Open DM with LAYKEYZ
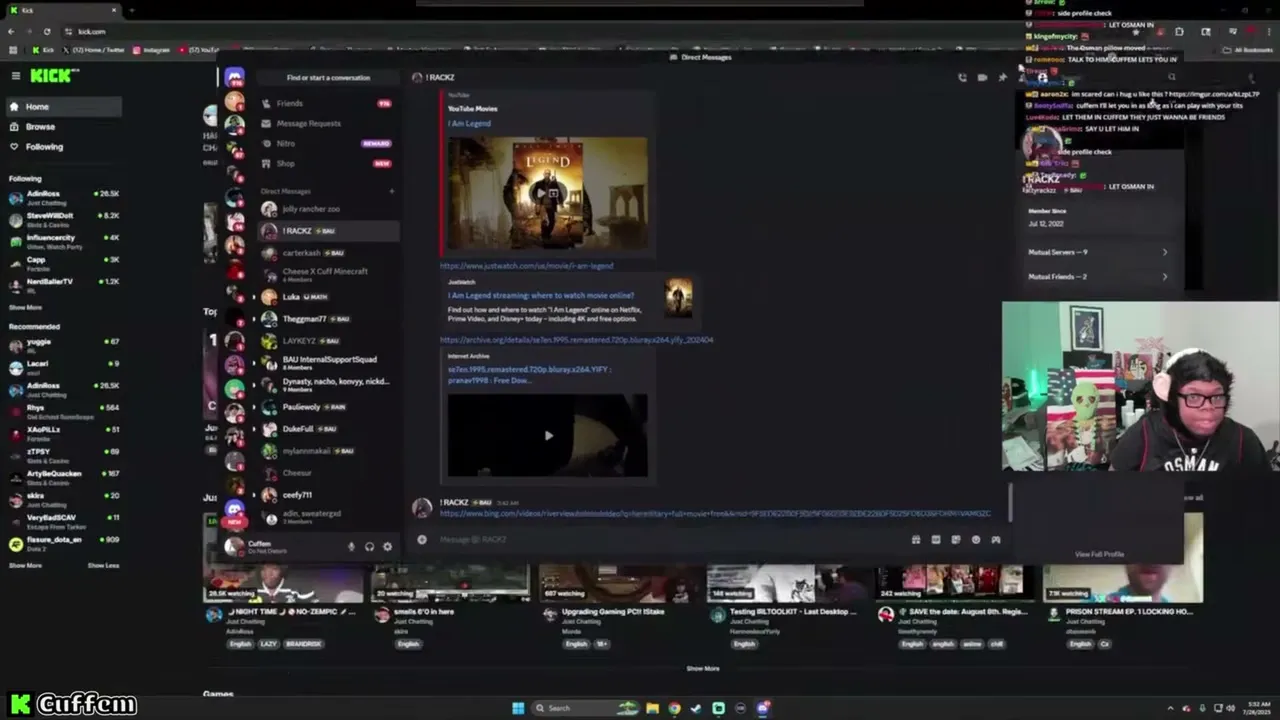The height and width of the screenshot is (720, 1280). click(x=326, y=341)
